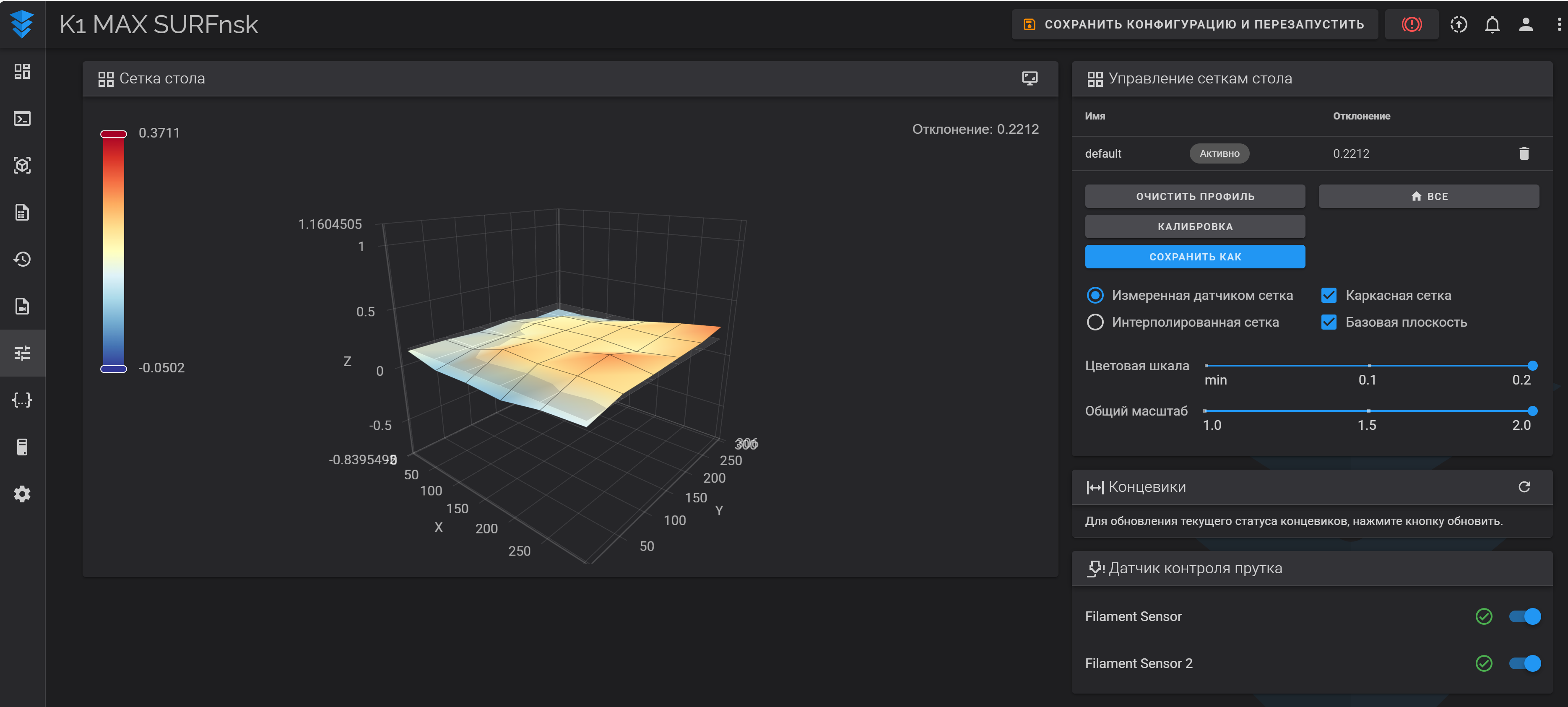
Task: Select Интерполированная сетка radio option
Action: pos(1095,322)
